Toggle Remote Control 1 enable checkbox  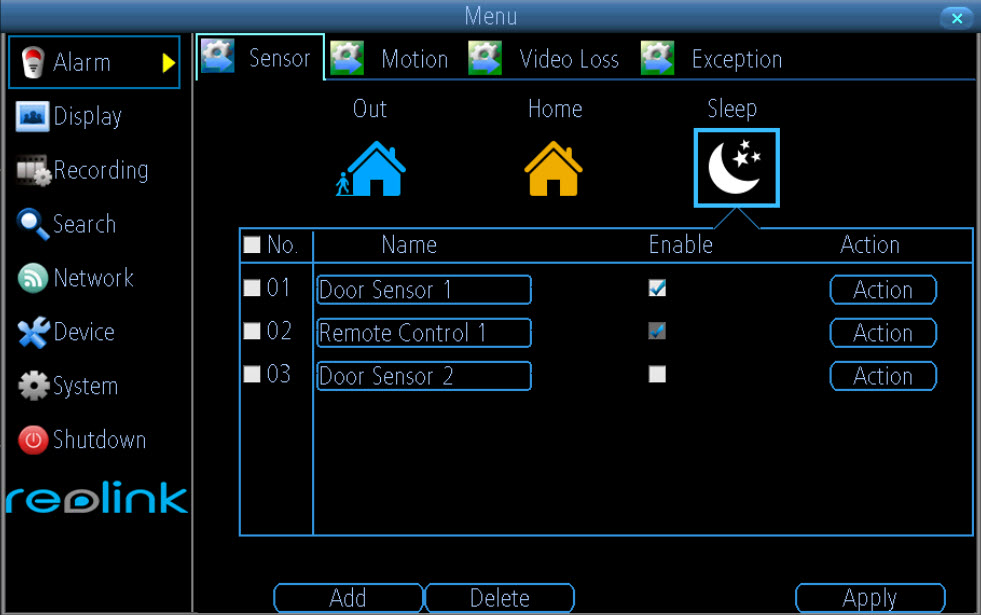[x=657, y=331]
